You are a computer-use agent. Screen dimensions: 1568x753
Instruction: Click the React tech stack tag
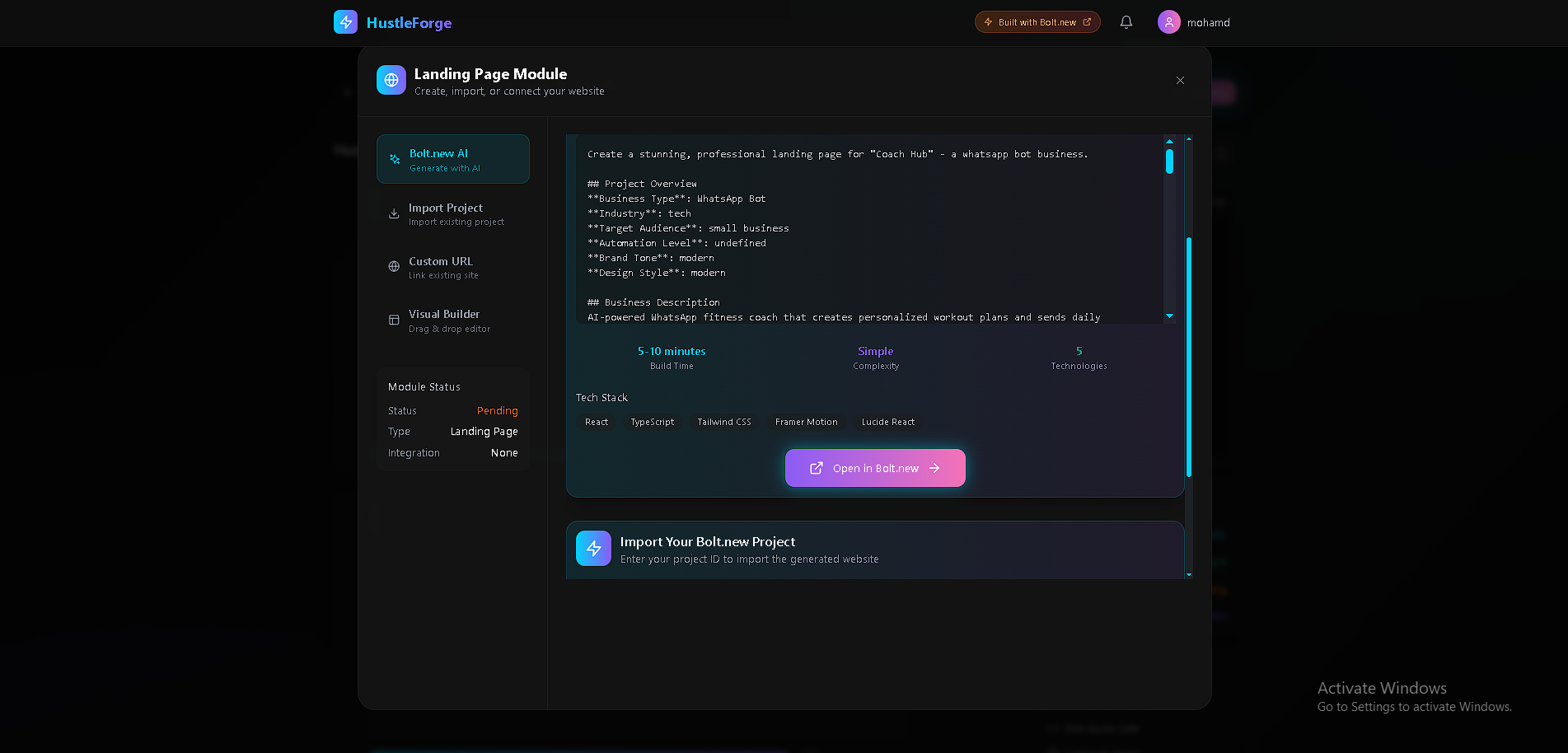pos(597,422)
